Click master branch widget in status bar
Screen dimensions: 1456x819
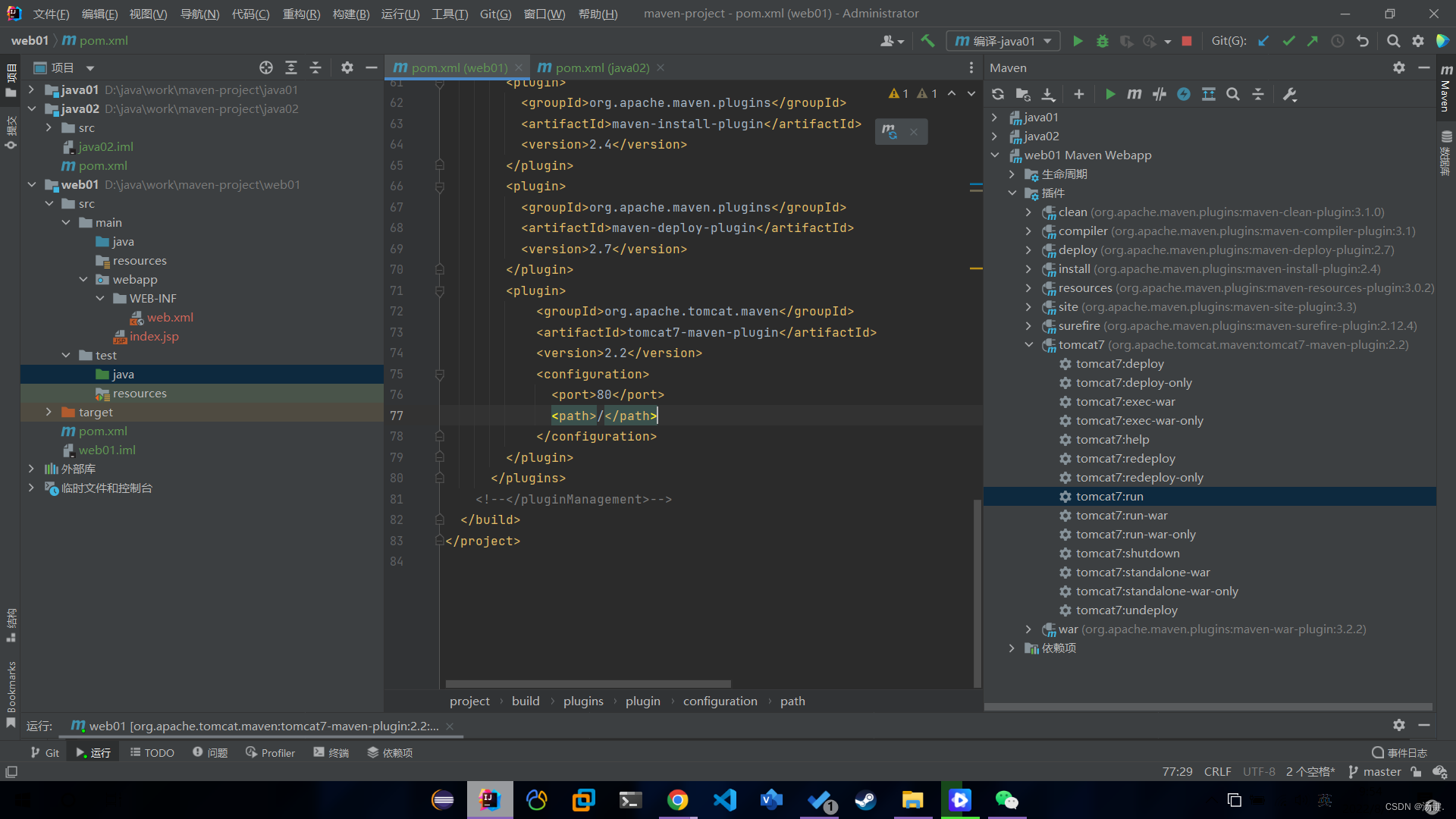[1374, 771]
